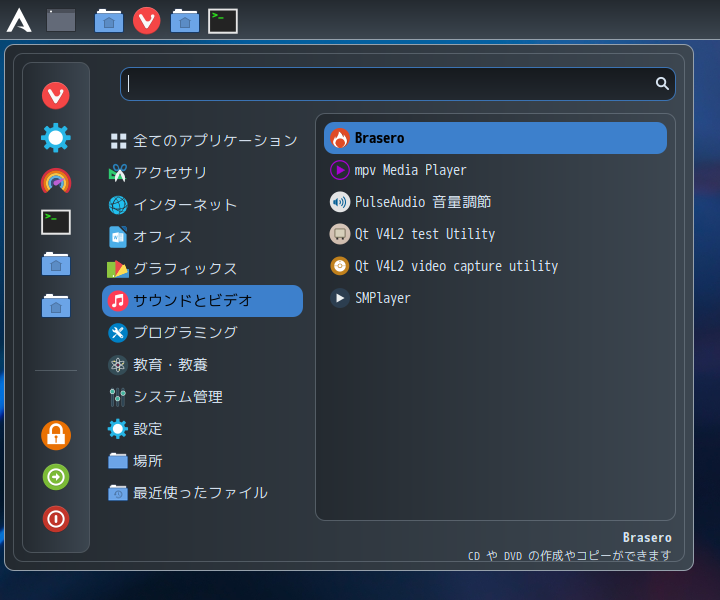Select the アクセサリ category
Screen dimensions: 720x600
[202, 173]
